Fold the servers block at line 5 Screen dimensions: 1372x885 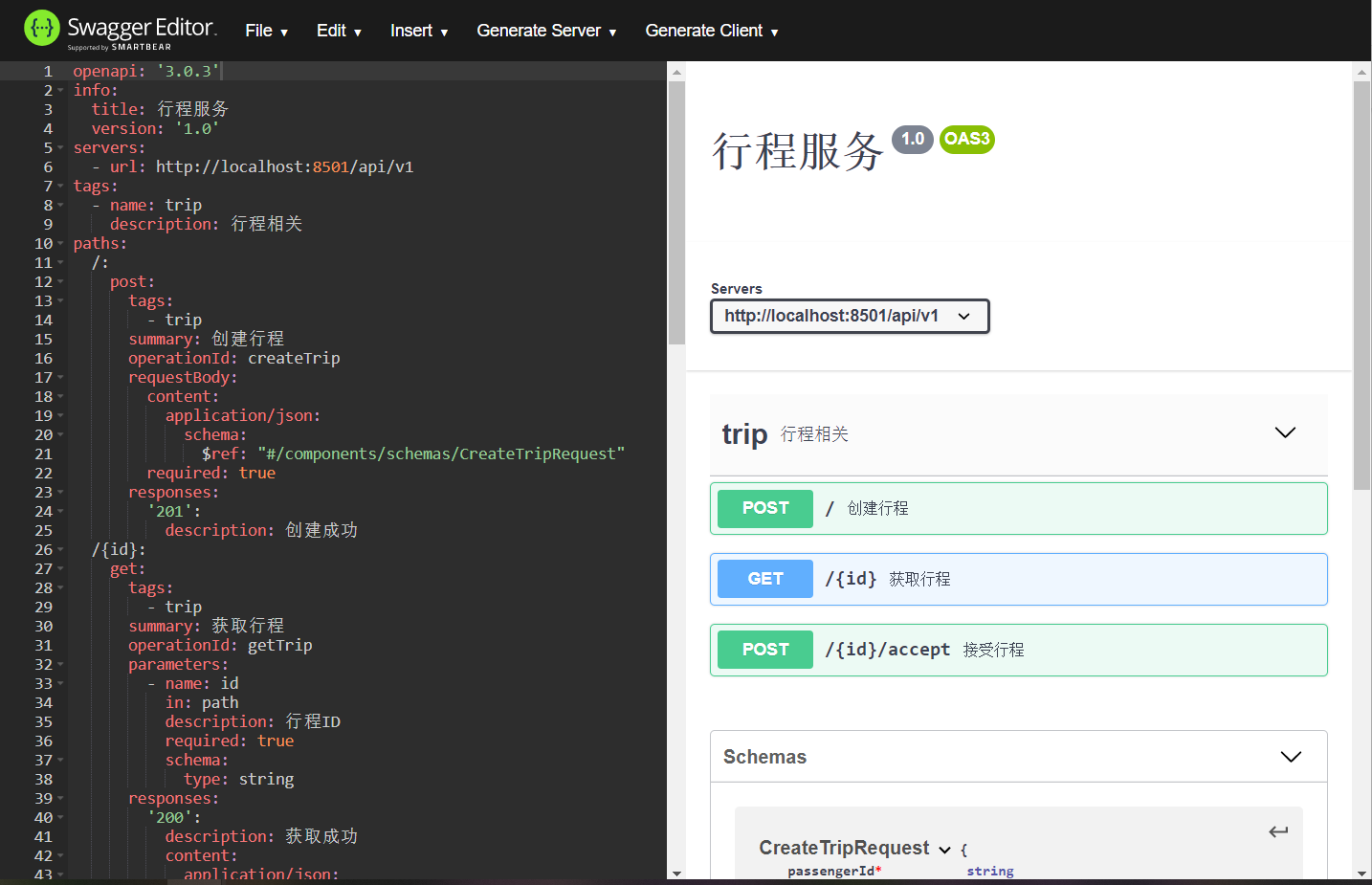click(60, 147)
